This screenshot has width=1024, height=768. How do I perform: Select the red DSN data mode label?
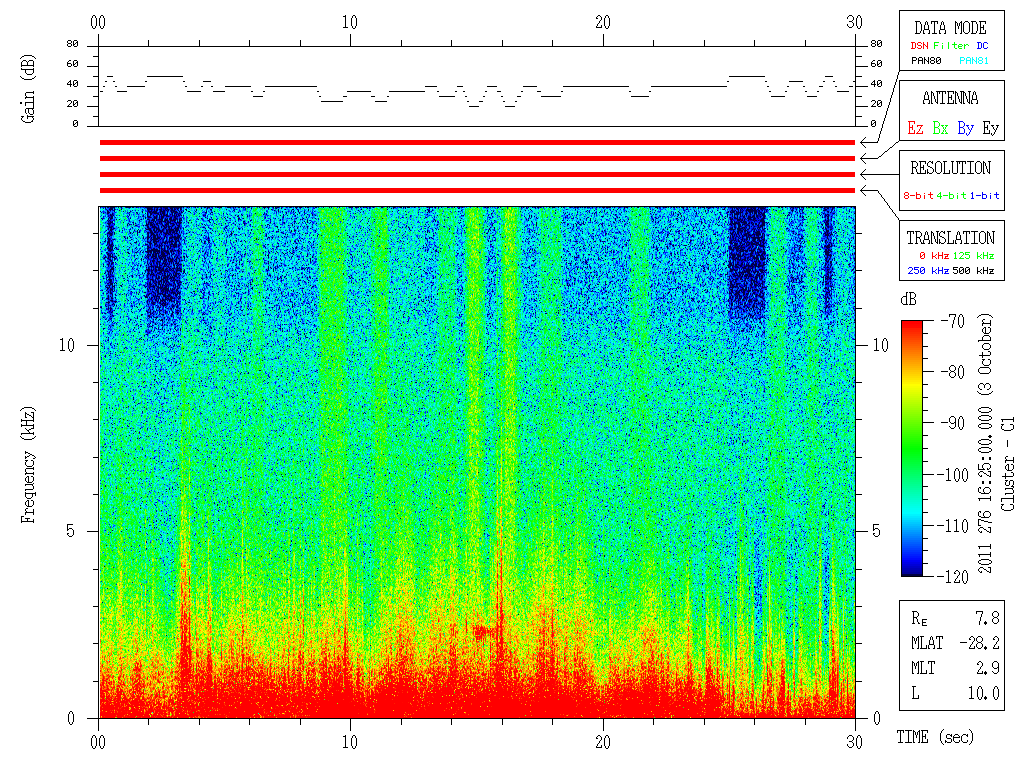pos(920,46)
